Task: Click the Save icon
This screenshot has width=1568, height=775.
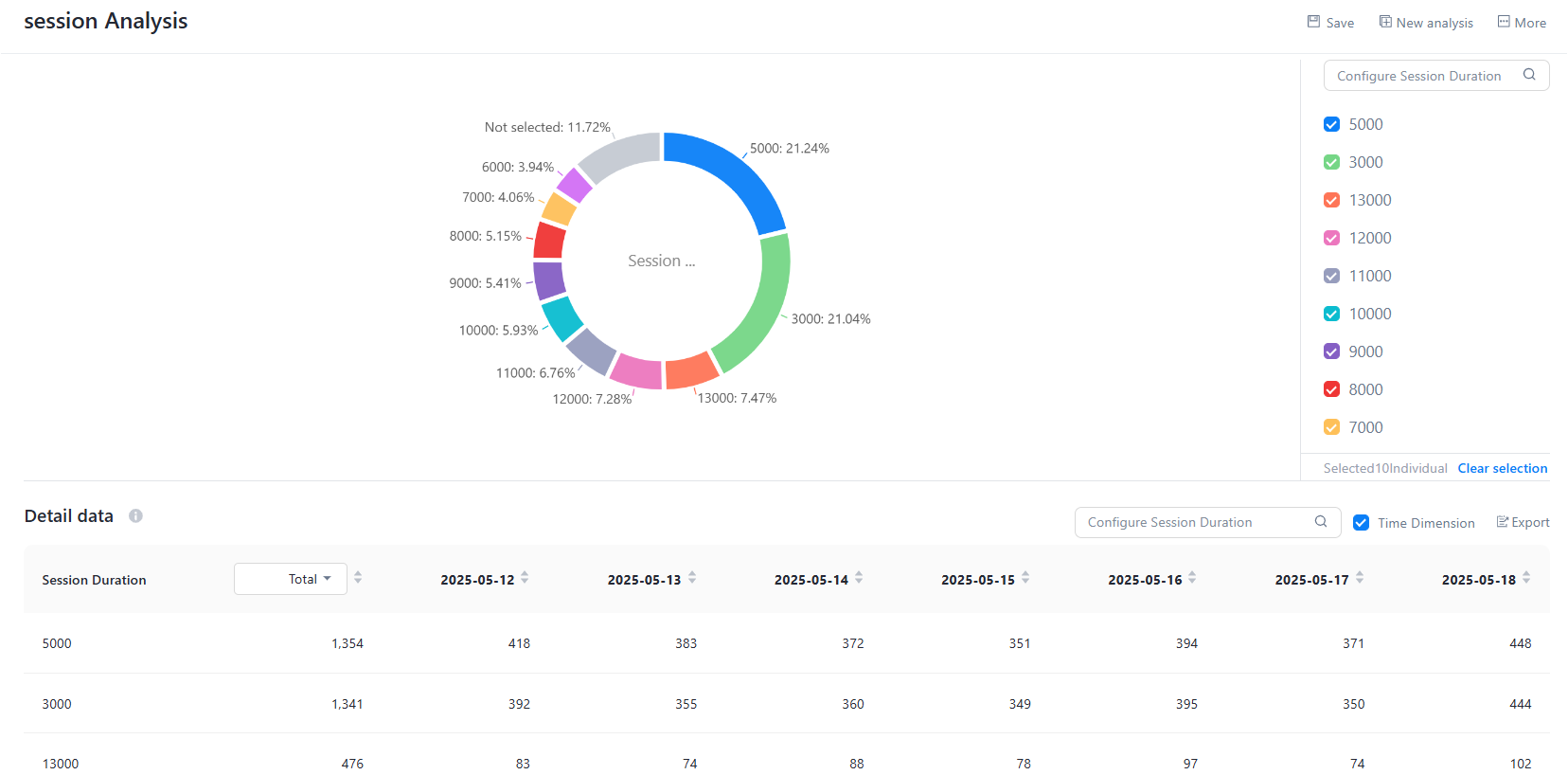Action: tap(1313, 22)
